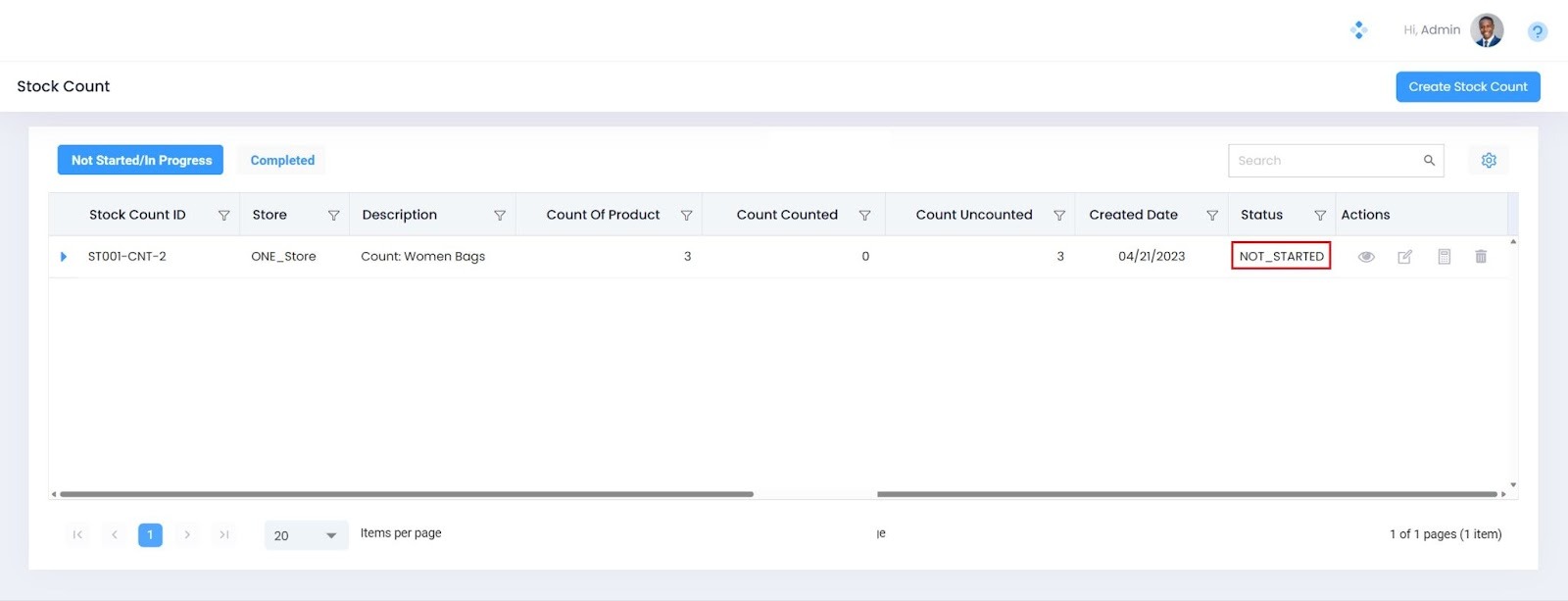Click the eye view icon for ST001-CNT-2

pos(1366,257)
